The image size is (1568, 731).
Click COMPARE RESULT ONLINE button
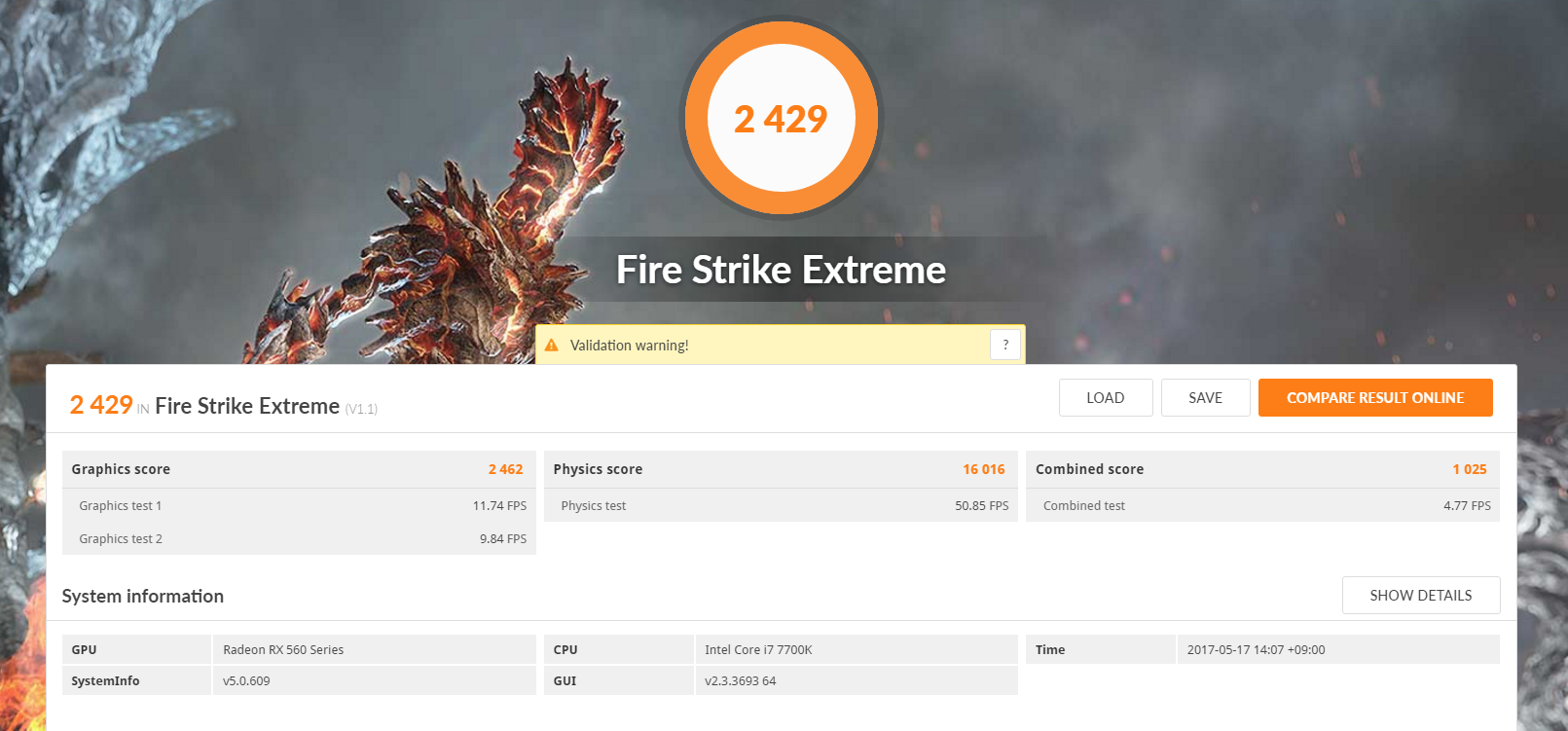(x=1375, y=397)
